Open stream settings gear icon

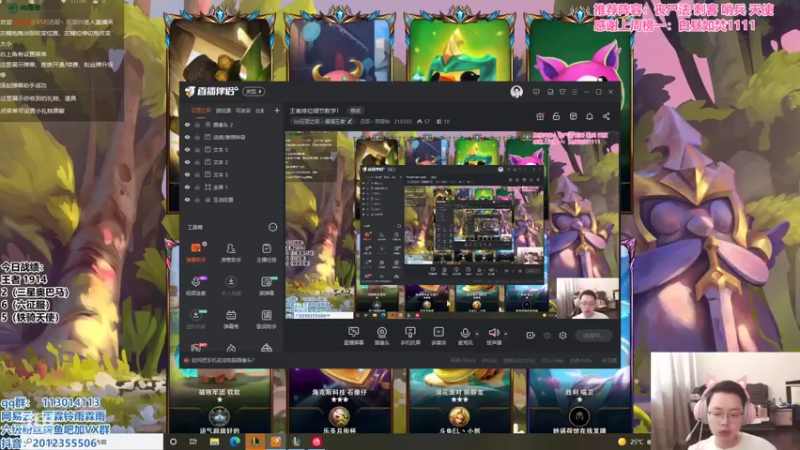pyautogui.click(x=563, y=335)
